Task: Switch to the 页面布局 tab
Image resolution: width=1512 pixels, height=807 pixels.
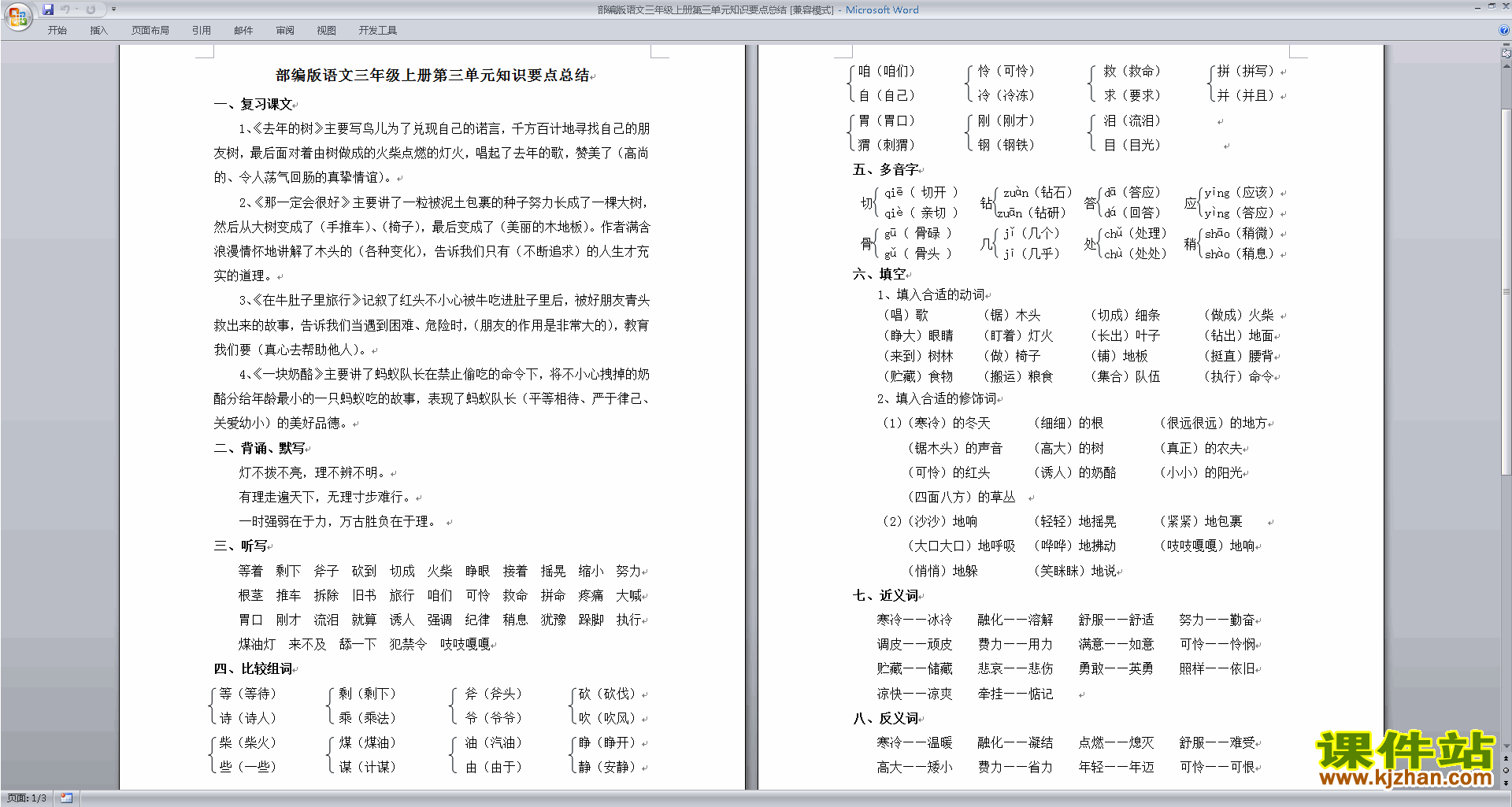Action: tap(150, 31)
